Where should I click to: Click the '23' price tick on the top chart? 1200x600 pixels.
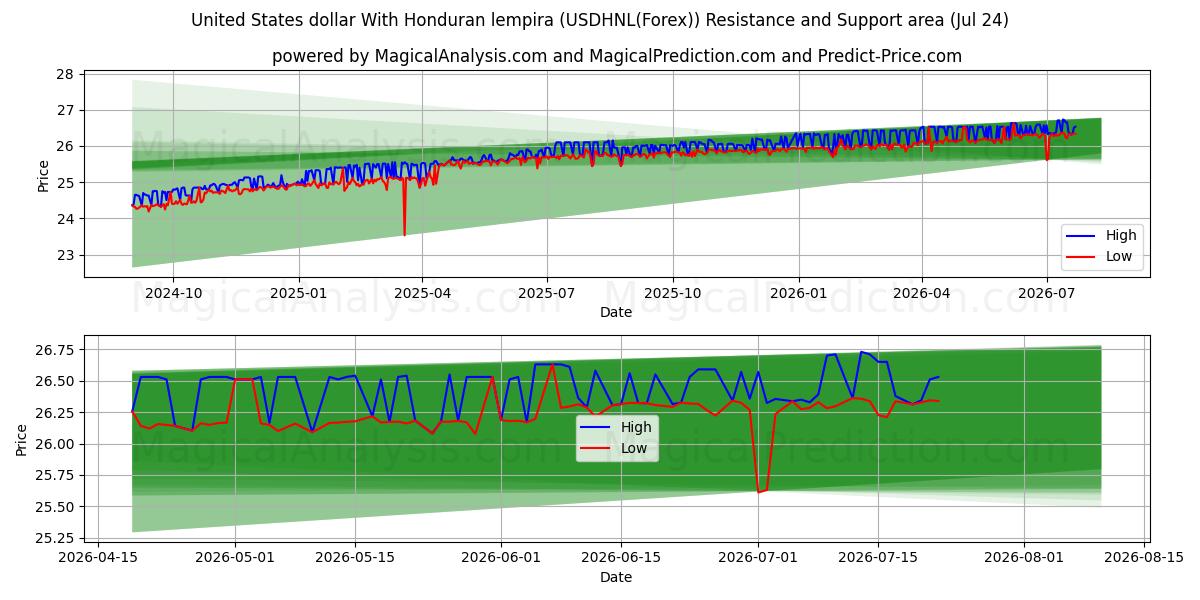click(x=65, y=255)
